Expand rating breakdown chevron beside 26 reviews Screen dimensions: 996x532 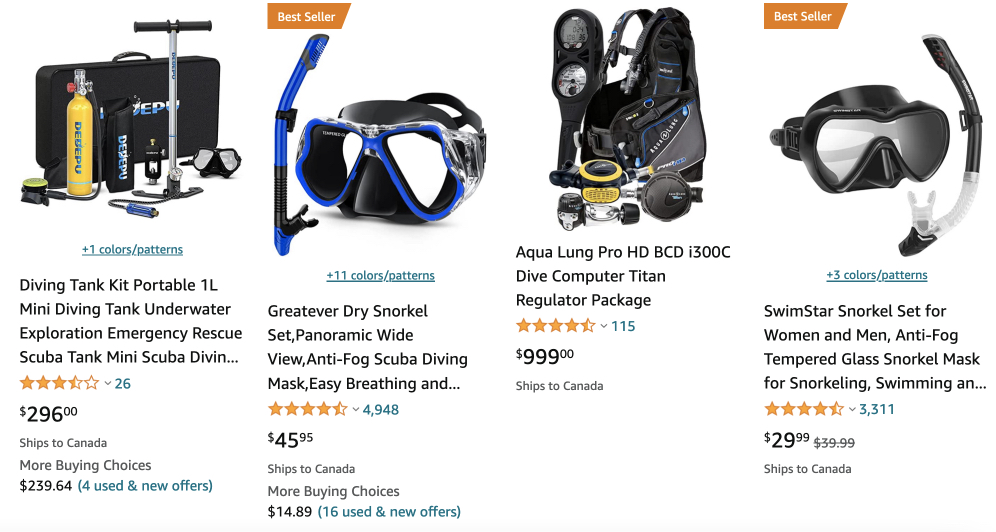click(x=107, y=383)
